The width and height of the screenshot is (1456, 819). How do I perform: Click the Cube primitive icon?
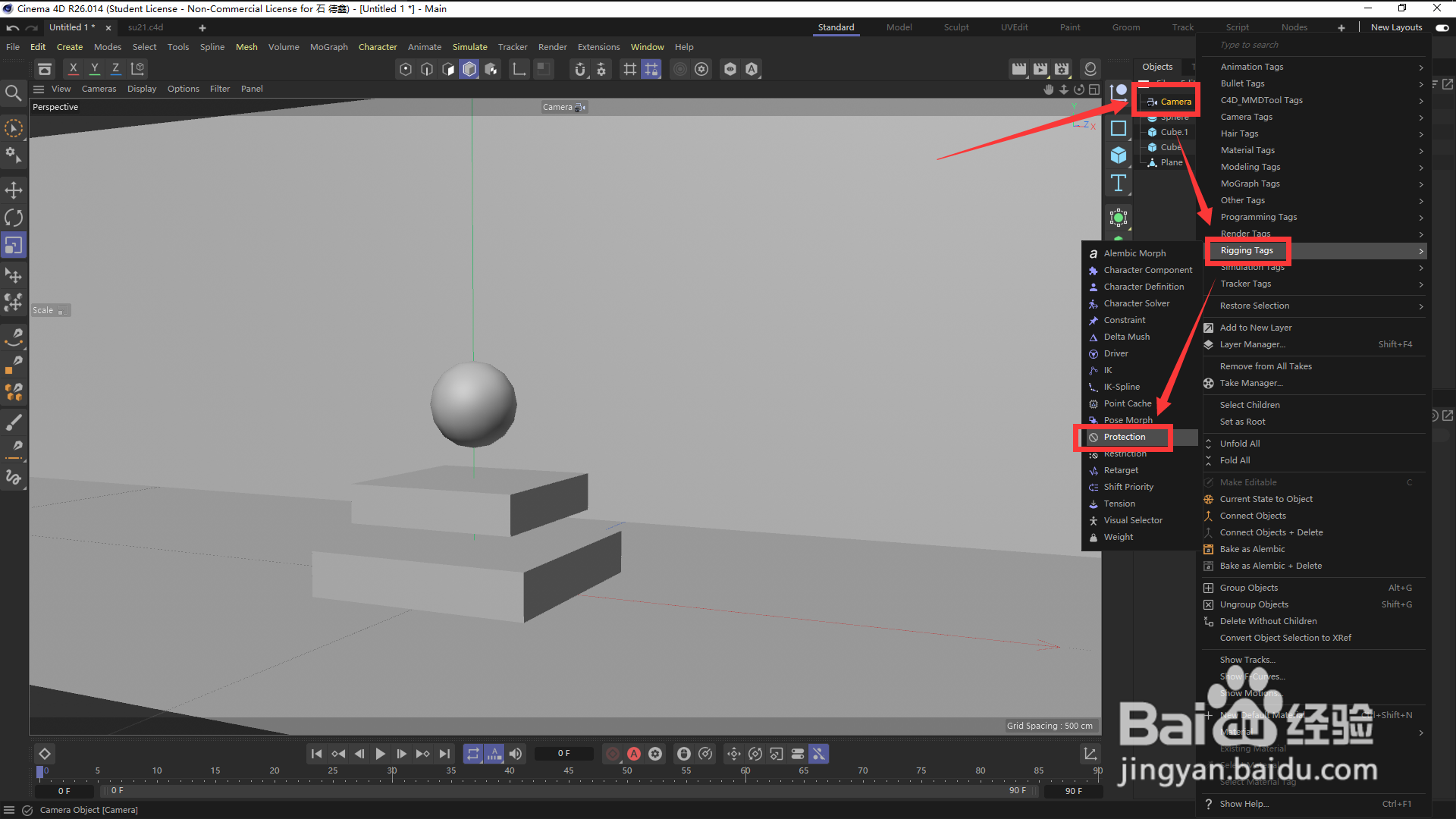[1119, 155]
